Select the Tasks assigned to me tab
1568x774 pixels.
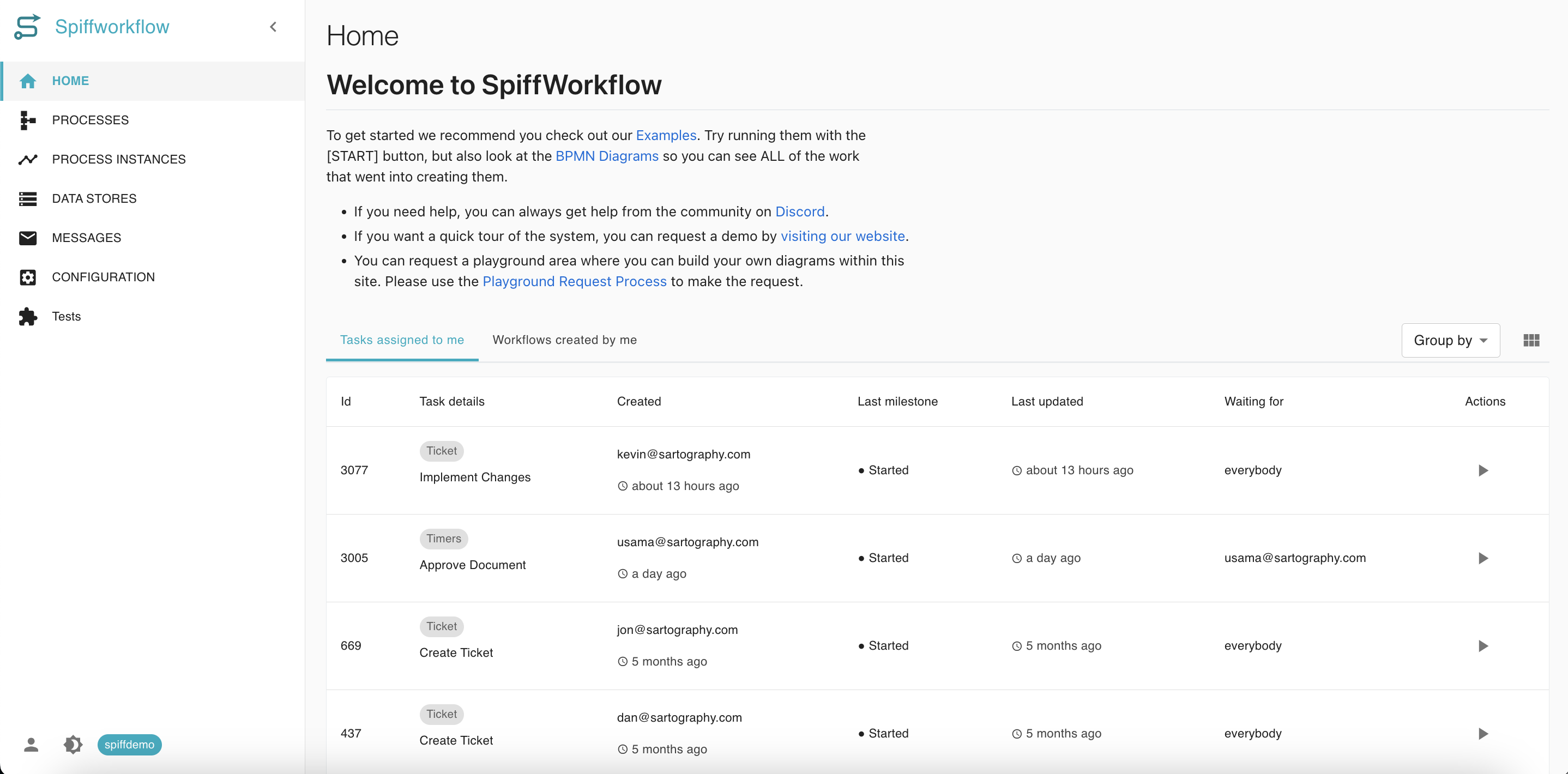pos(402,340)
